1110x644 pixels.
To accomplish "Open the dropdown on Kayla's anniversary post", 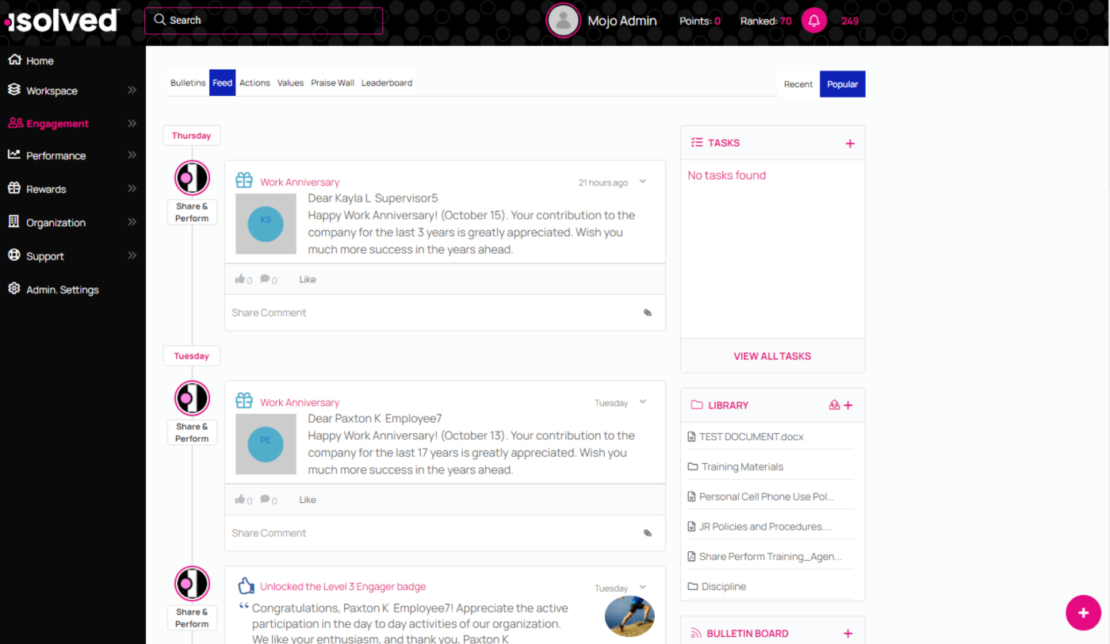I will tap(641, 182).
